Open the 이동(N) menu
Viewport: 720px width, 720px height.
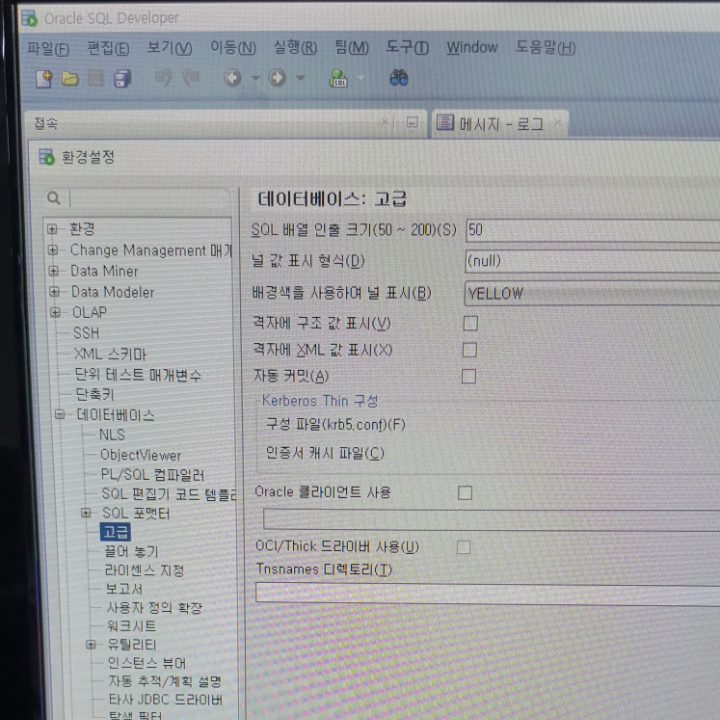[233, 47]
